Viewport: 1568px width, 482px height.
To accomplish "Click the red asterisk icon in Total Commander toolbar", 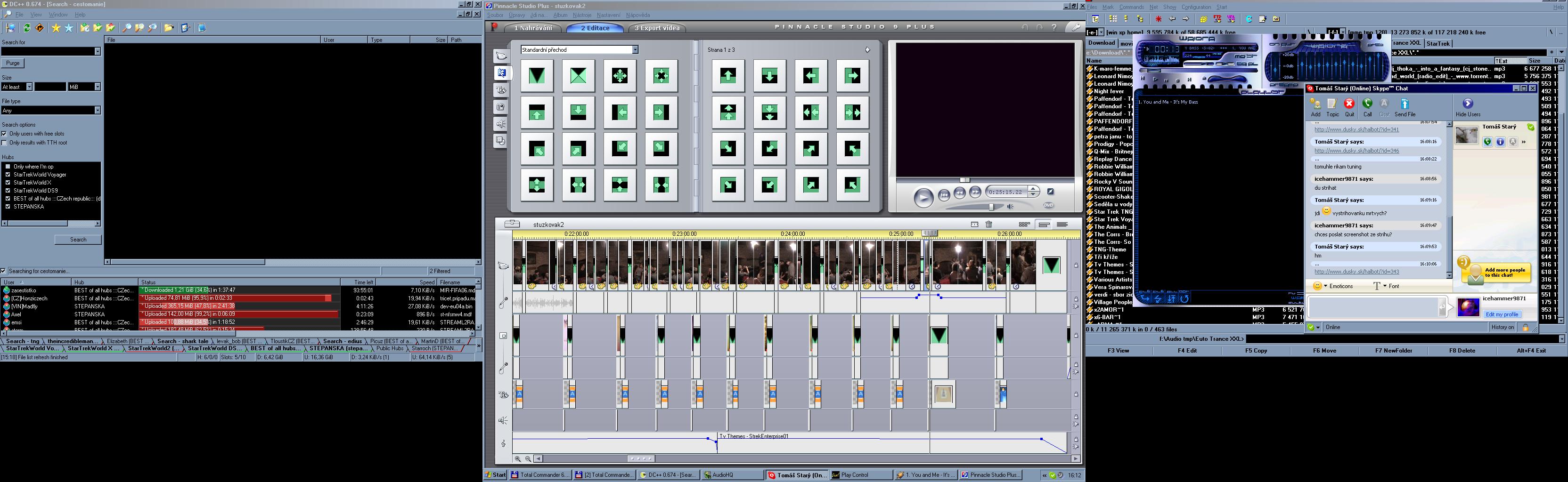I will (x=1159, y=19).
